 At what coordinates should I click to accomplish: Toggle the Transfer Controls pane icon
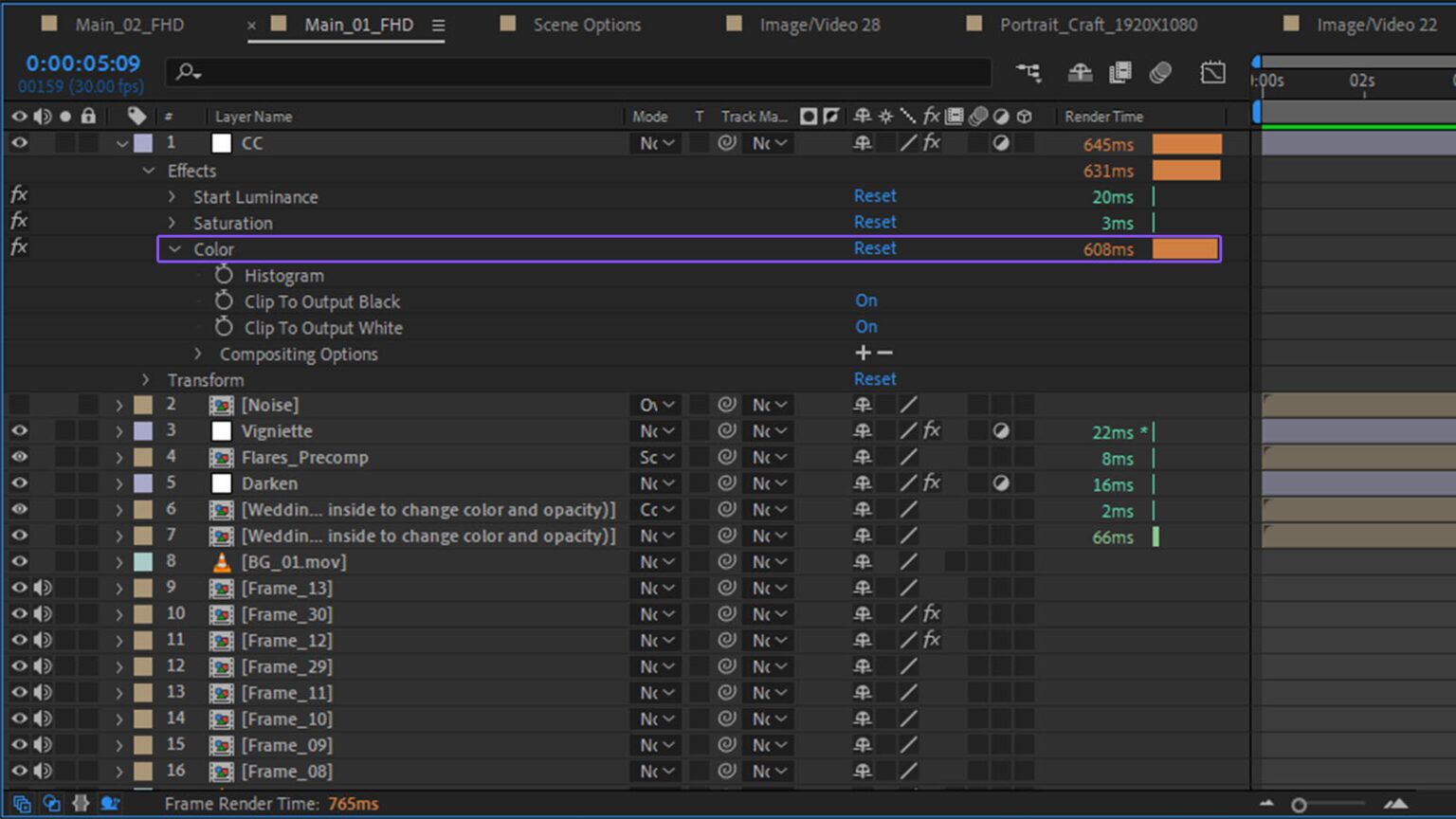click(51, 804)
